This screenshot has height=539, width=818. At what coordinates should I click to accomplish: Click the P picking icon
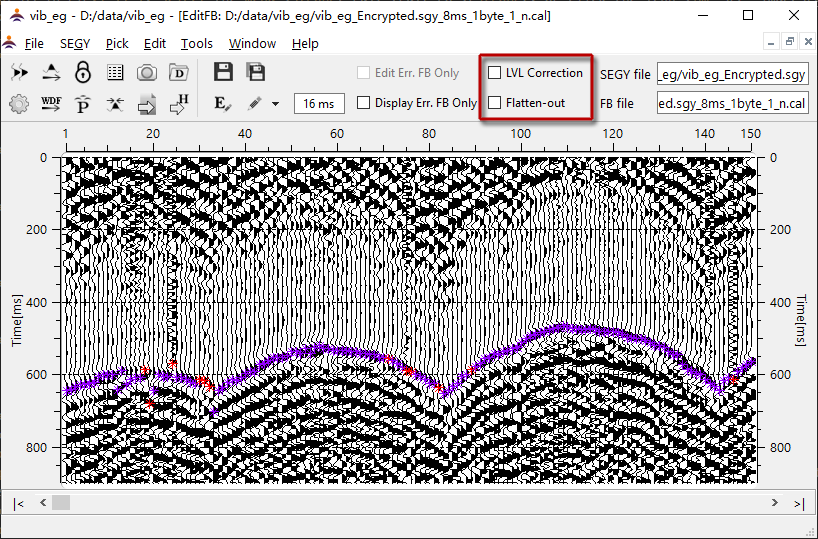83,104
